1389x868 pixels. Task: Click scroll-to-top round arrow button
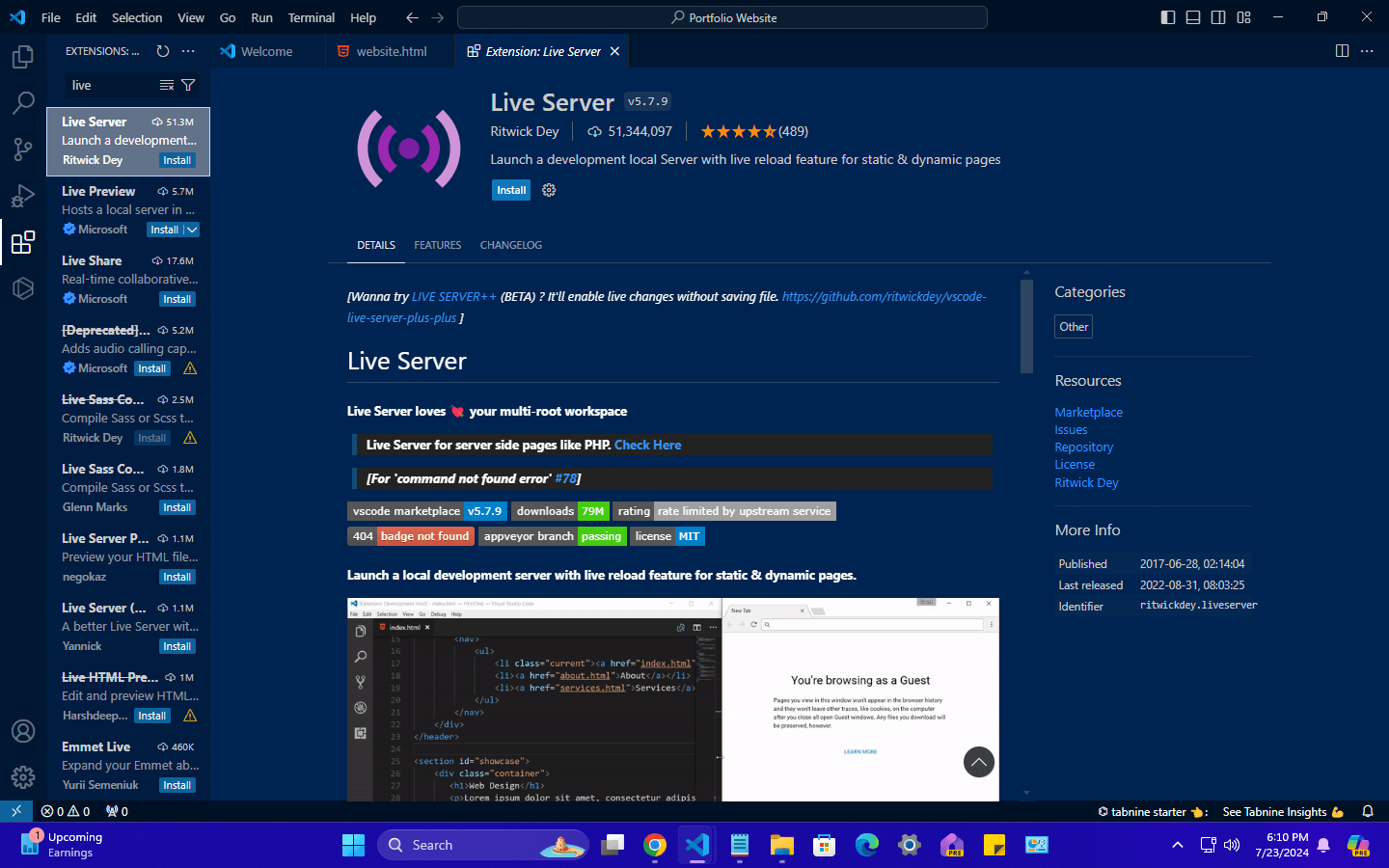point(979,762)
